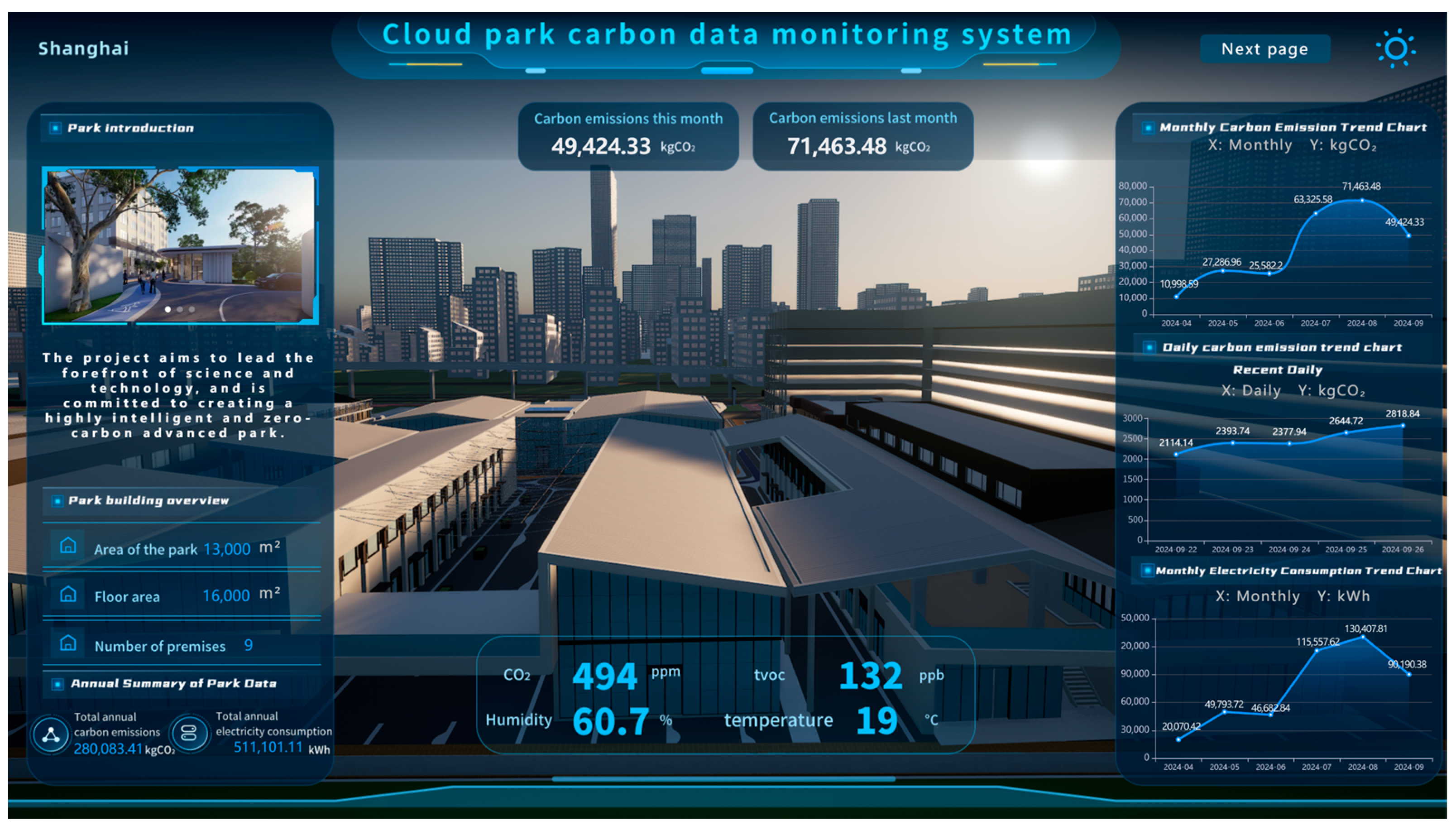Select first carousel dot on park photo

click(168, 310)
